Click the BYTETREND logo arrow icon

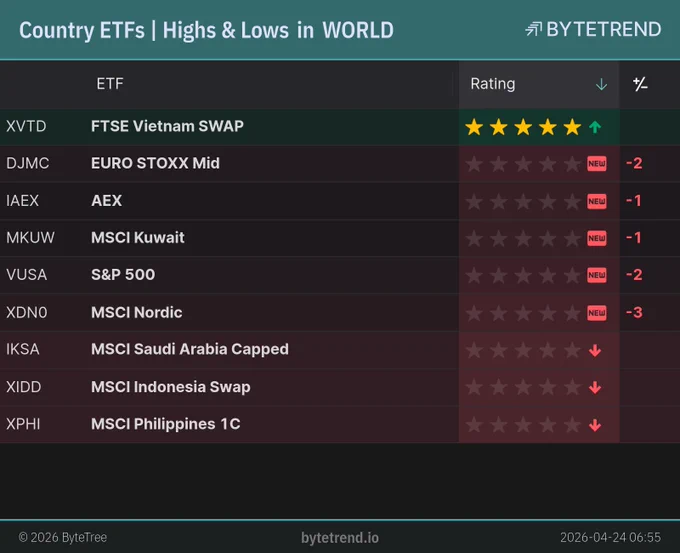(533, 29)
